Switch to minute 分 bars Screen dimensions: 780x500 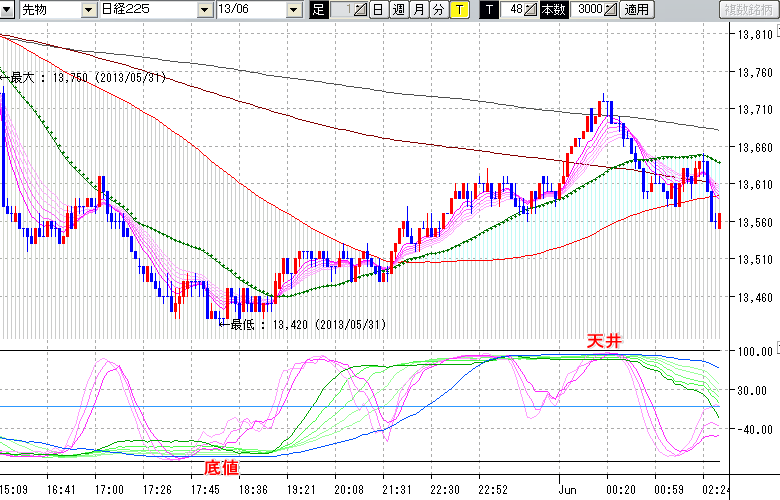pyautogui.click(x=438, y=10)
